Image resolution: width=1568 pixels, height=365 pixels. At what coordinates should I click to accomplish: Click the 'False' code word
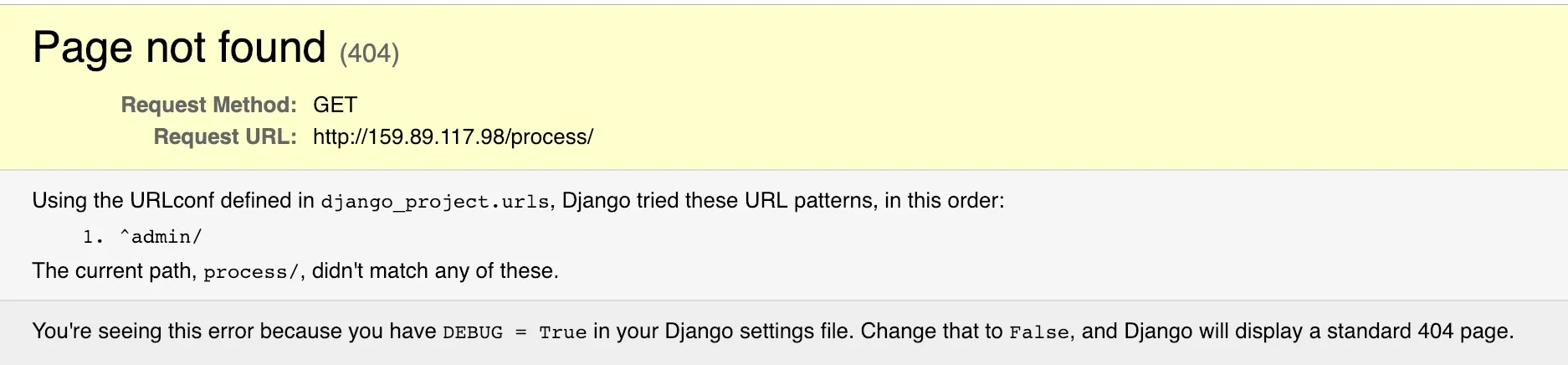point(1039,332)
